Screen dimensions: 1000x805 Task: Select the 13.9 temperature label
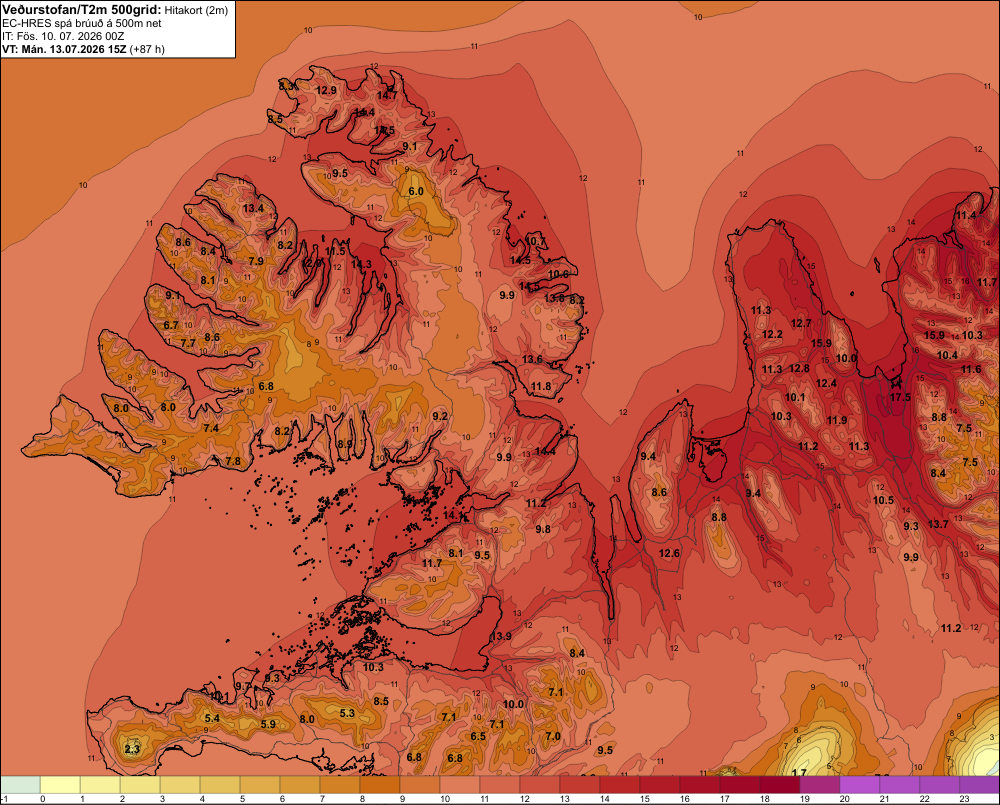(501, 636)
